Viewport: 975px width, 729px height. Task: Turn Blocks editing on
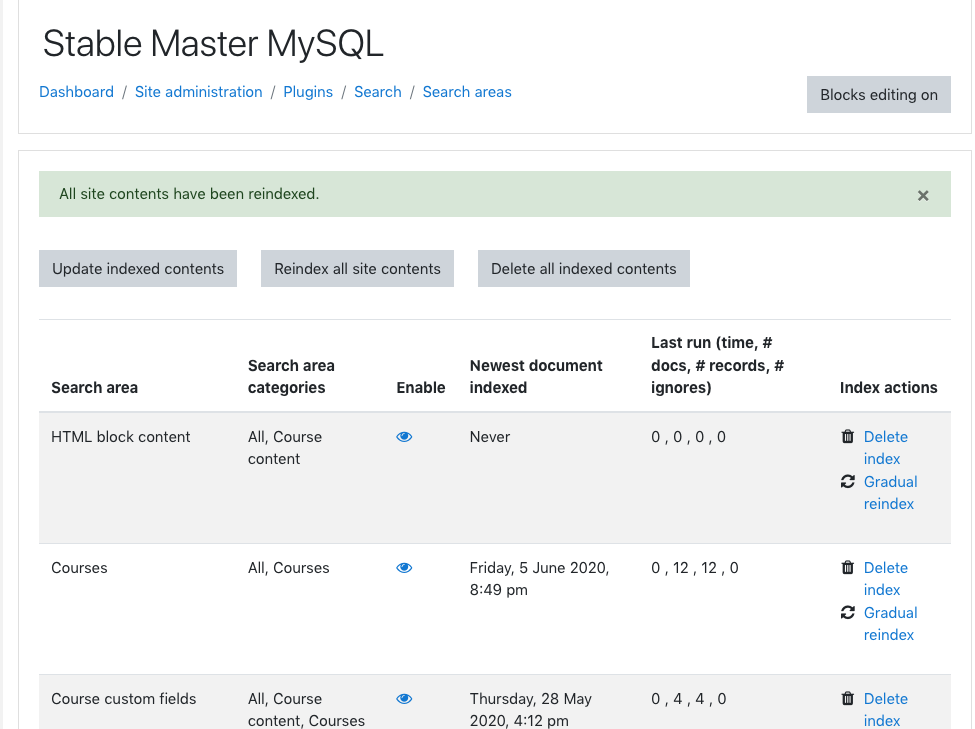point(879,95)
